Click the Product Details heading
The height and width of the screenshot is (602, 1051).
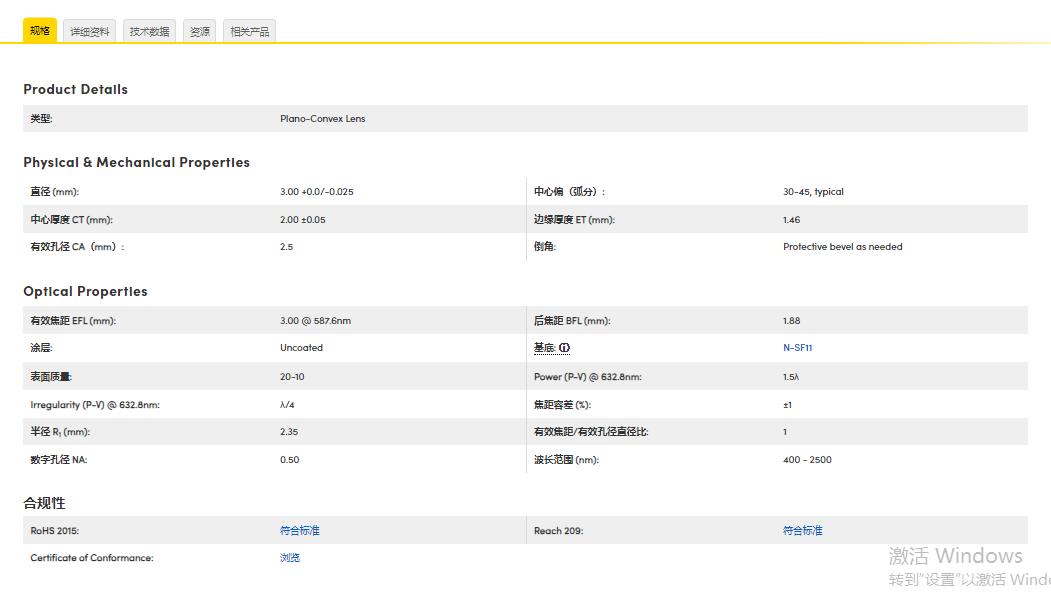[x=75, y=89]
